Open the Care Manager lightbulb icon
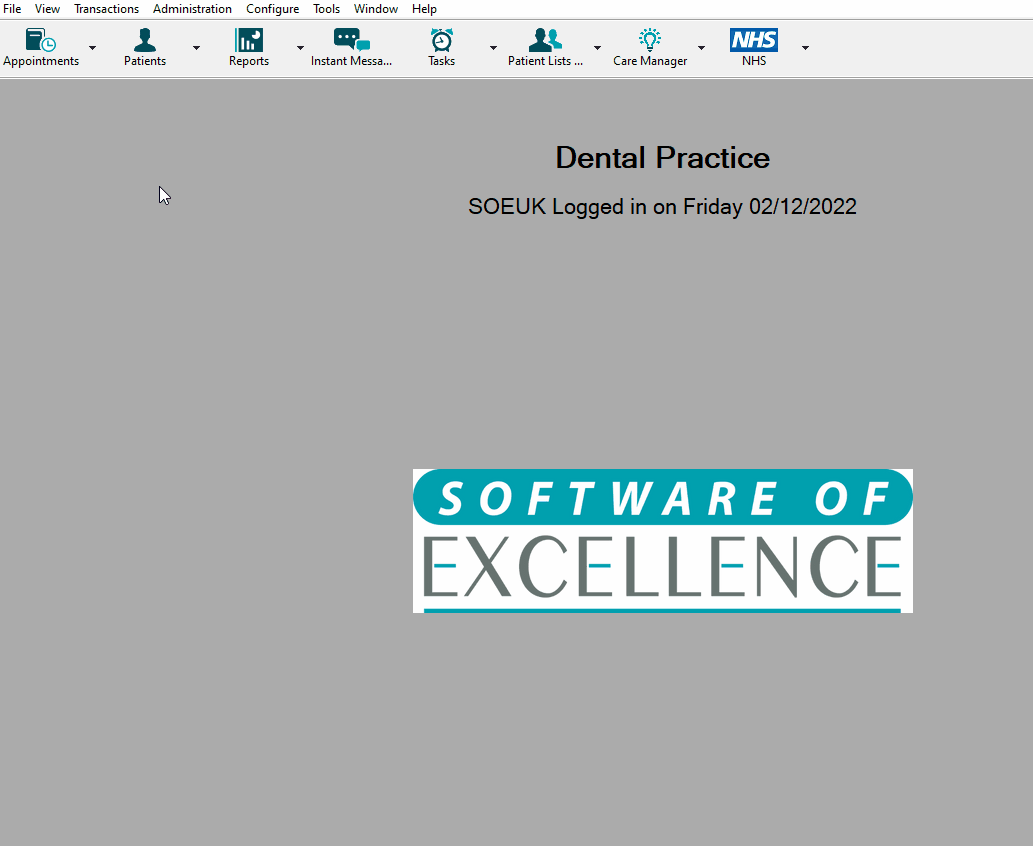The height and width of the screenshot is (846, 1033). click(650, 47)
